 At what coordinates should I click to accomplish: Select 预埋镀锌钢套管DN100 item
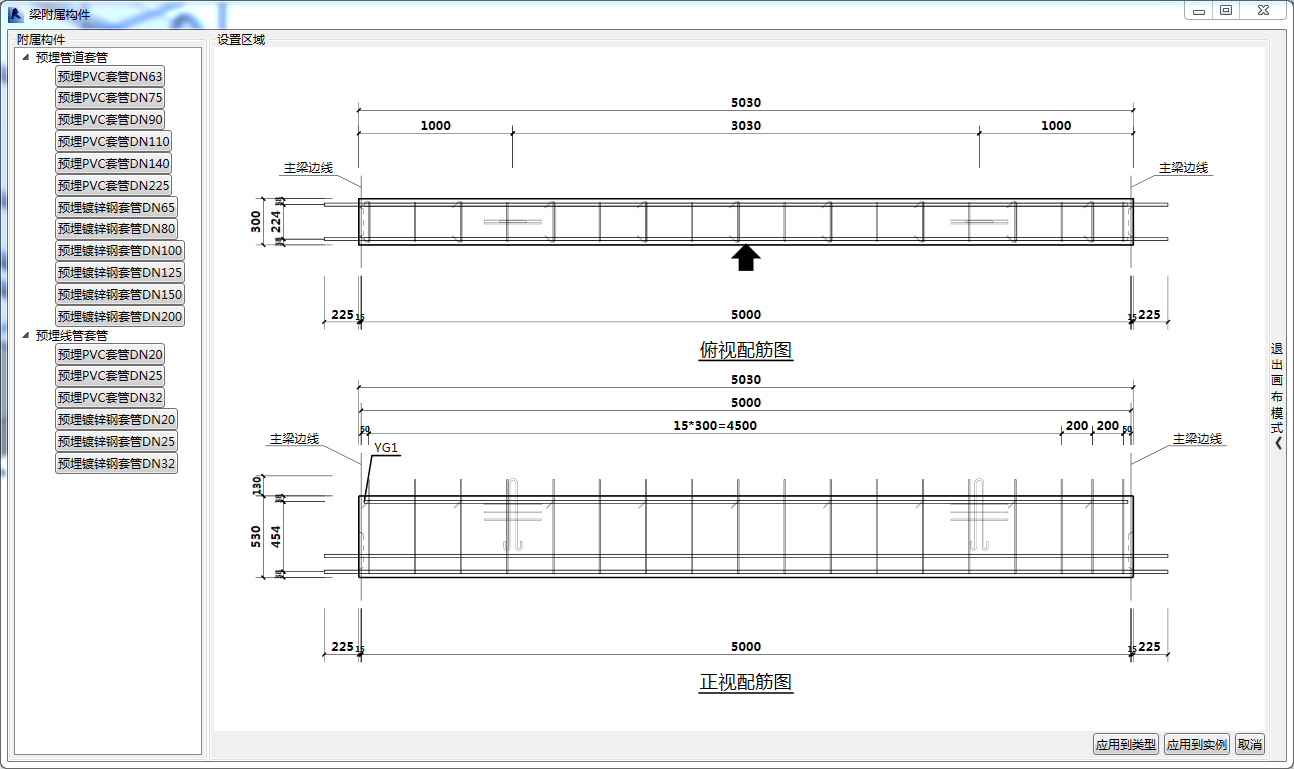120,251
